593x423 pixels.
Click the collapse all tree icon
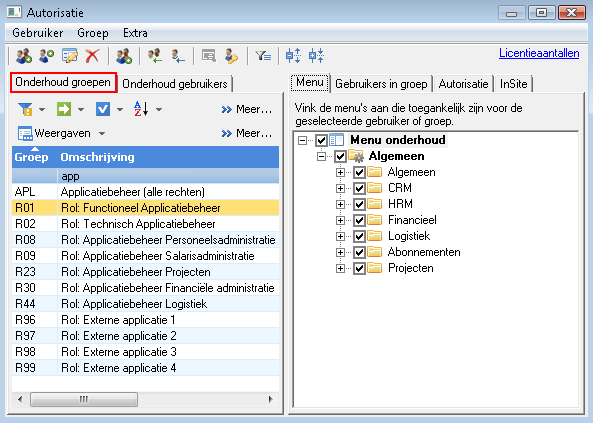click(x=316, y=56)
